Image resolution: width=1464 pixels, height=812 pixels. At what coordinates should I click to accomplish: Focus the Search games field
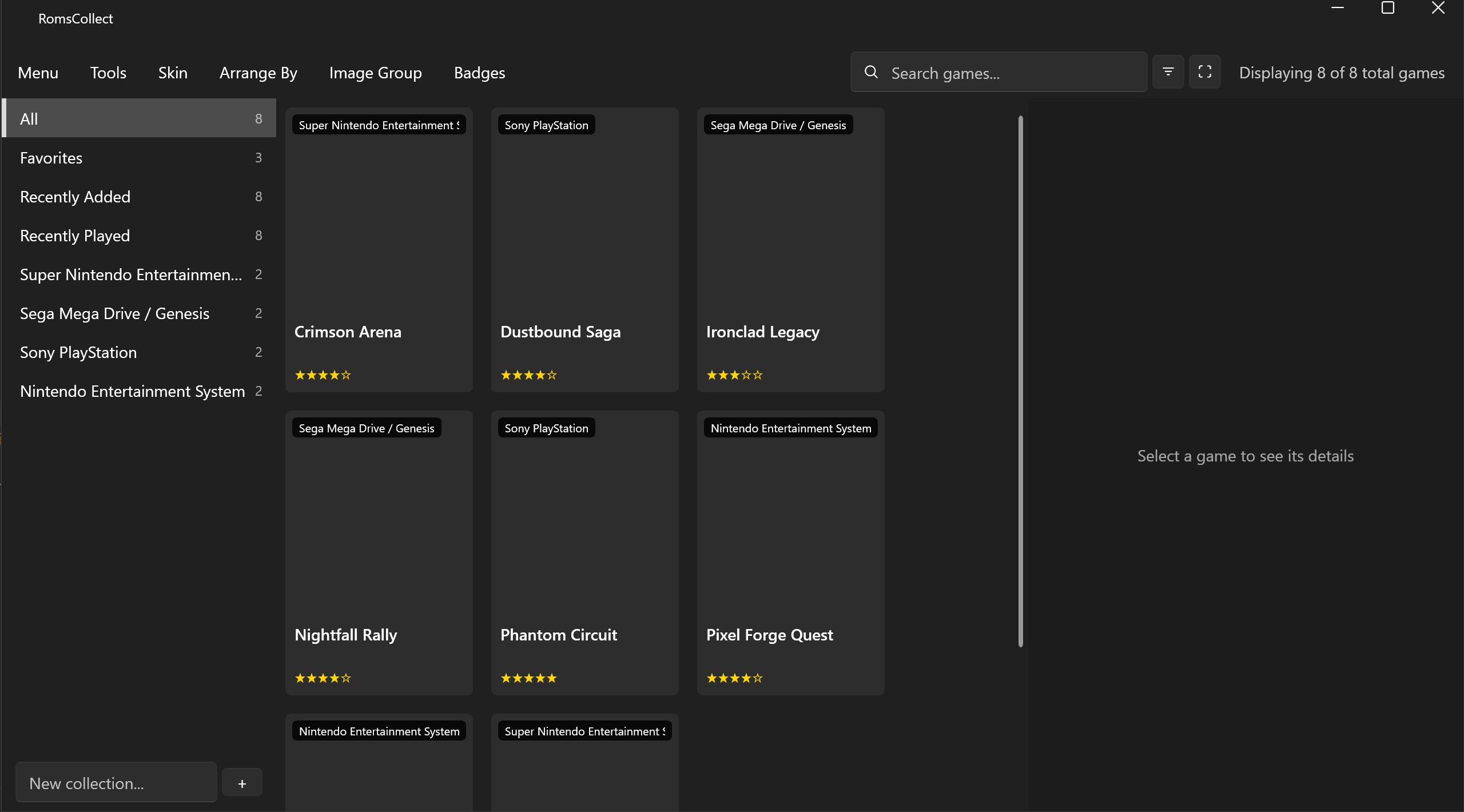point(998,72)
